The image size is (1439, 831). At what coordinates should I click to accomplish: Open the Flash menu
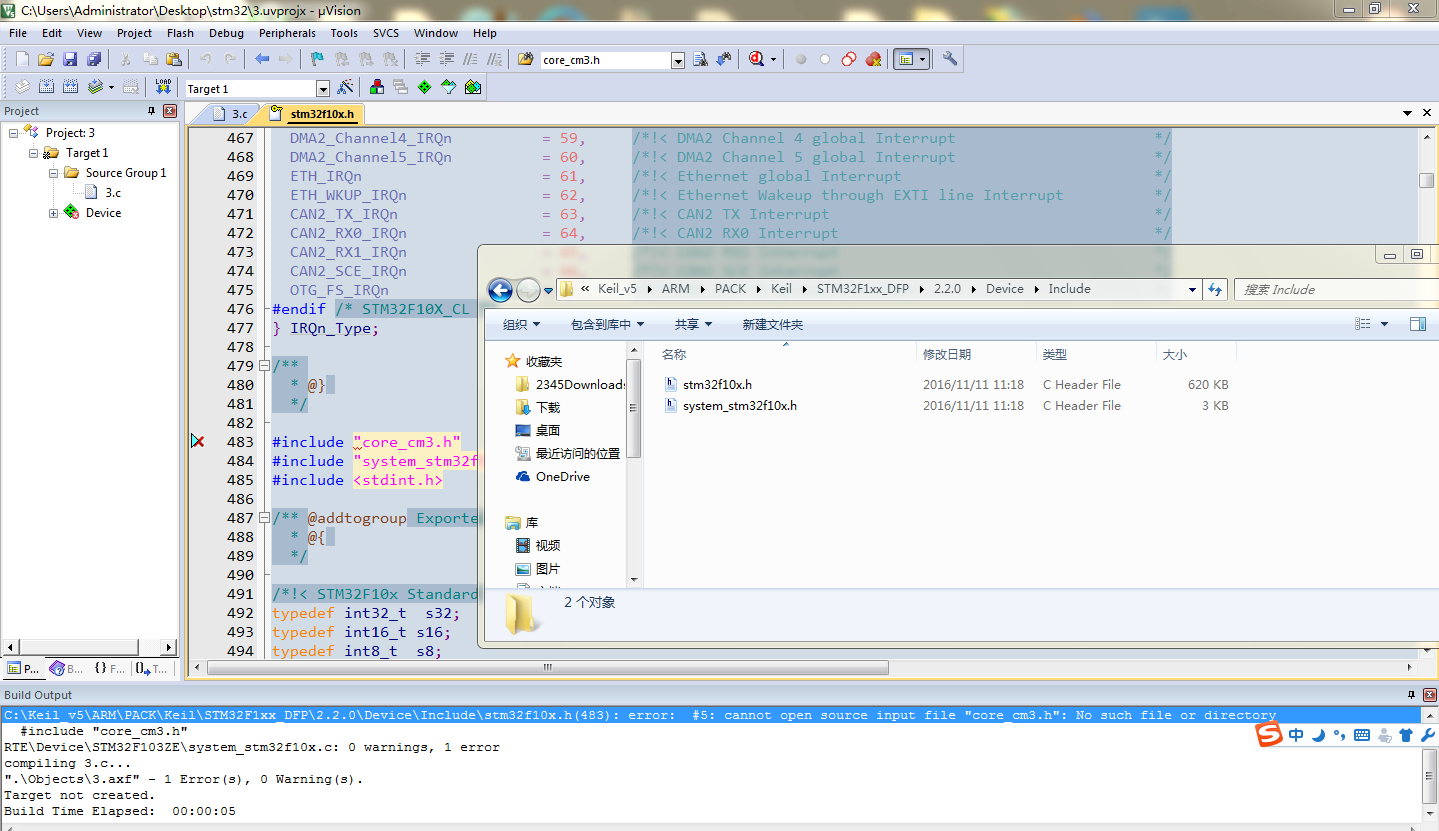[180, 33]
